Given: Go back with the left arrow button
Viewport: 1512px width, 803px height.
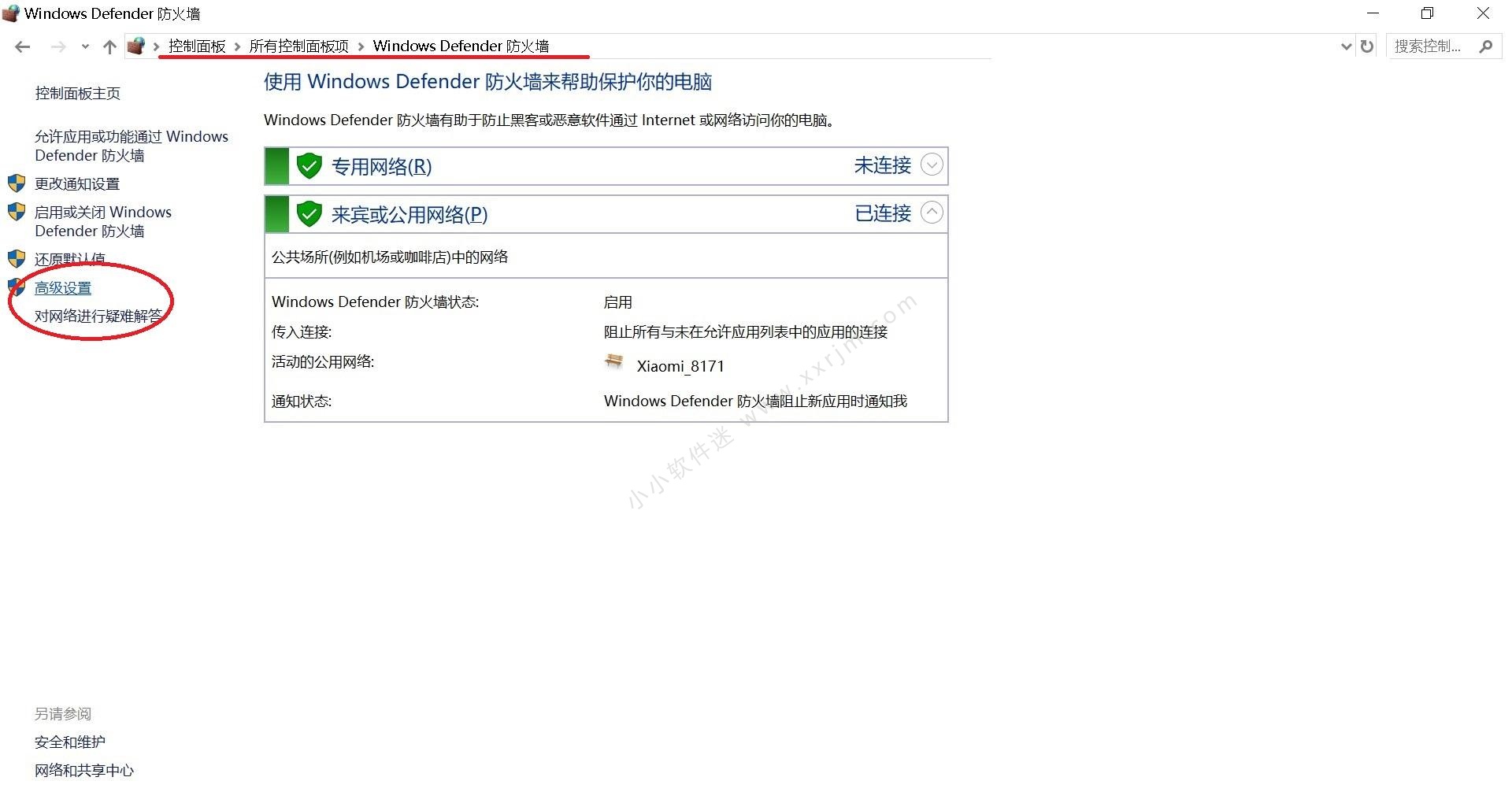Looking at the screenshot, I should point(23,47).
